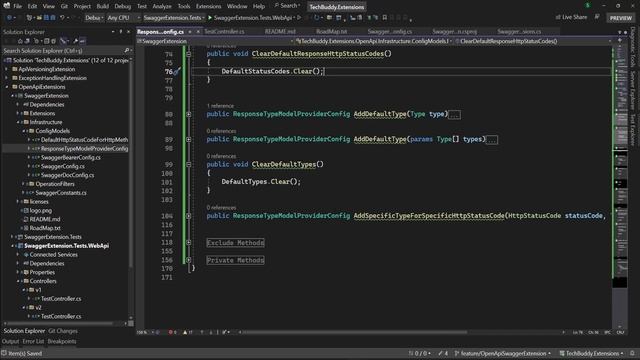The image size is (640, 360).
Task: Open the Any CPU platform dropdown
Action: (x=124, y=18)
